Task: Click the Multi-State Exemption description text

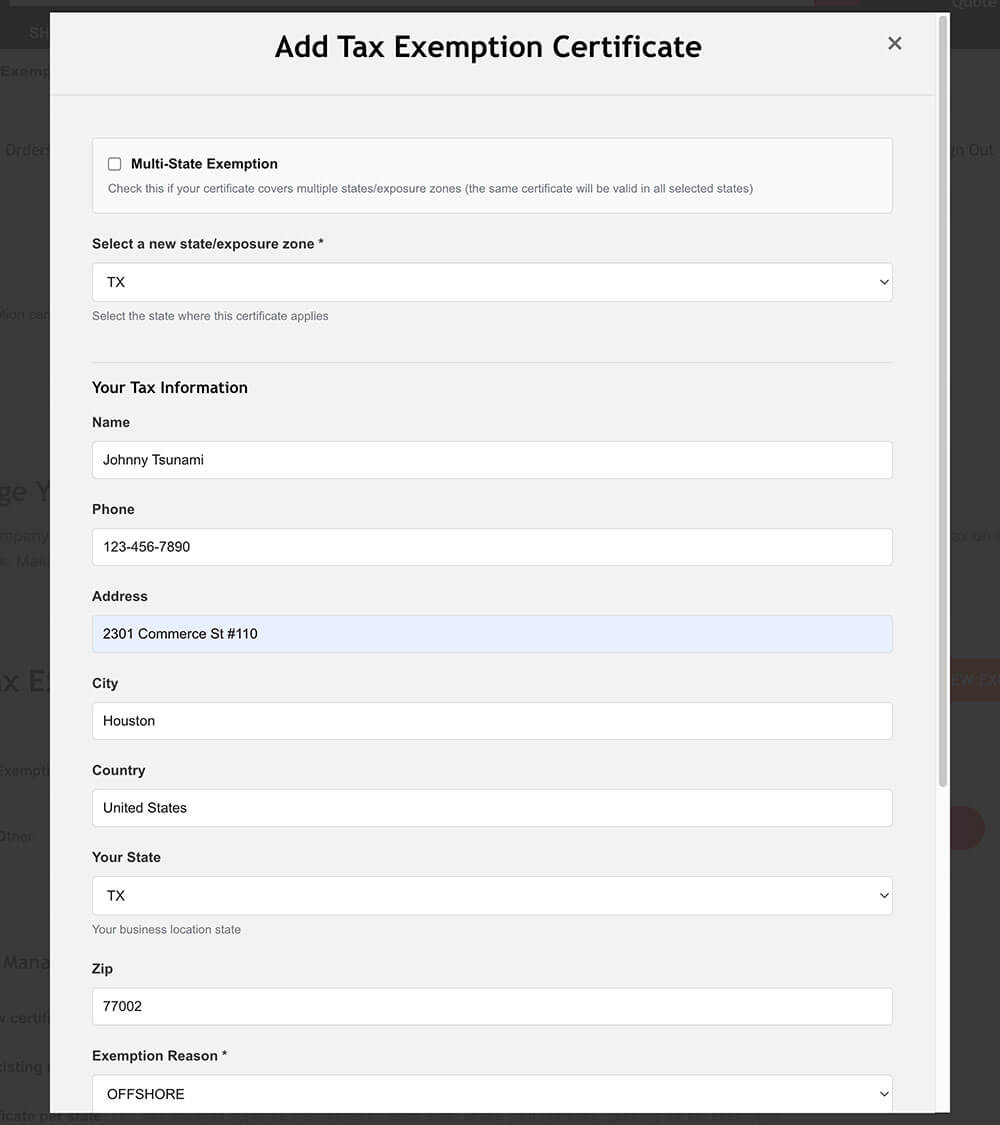Action: pos(430,188)
